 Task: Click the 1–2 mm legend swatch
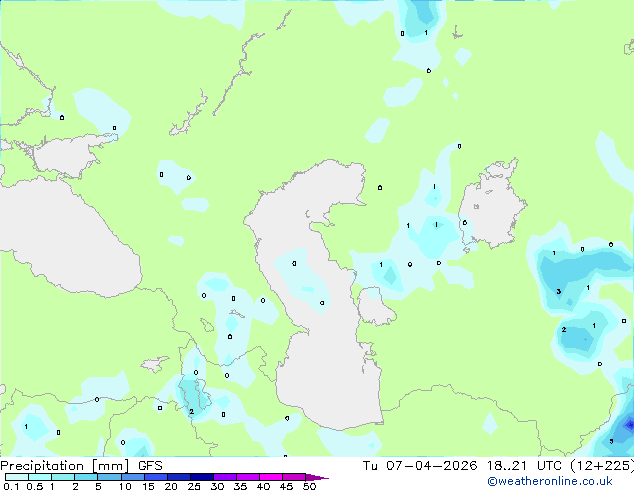(x=63, y=477)
